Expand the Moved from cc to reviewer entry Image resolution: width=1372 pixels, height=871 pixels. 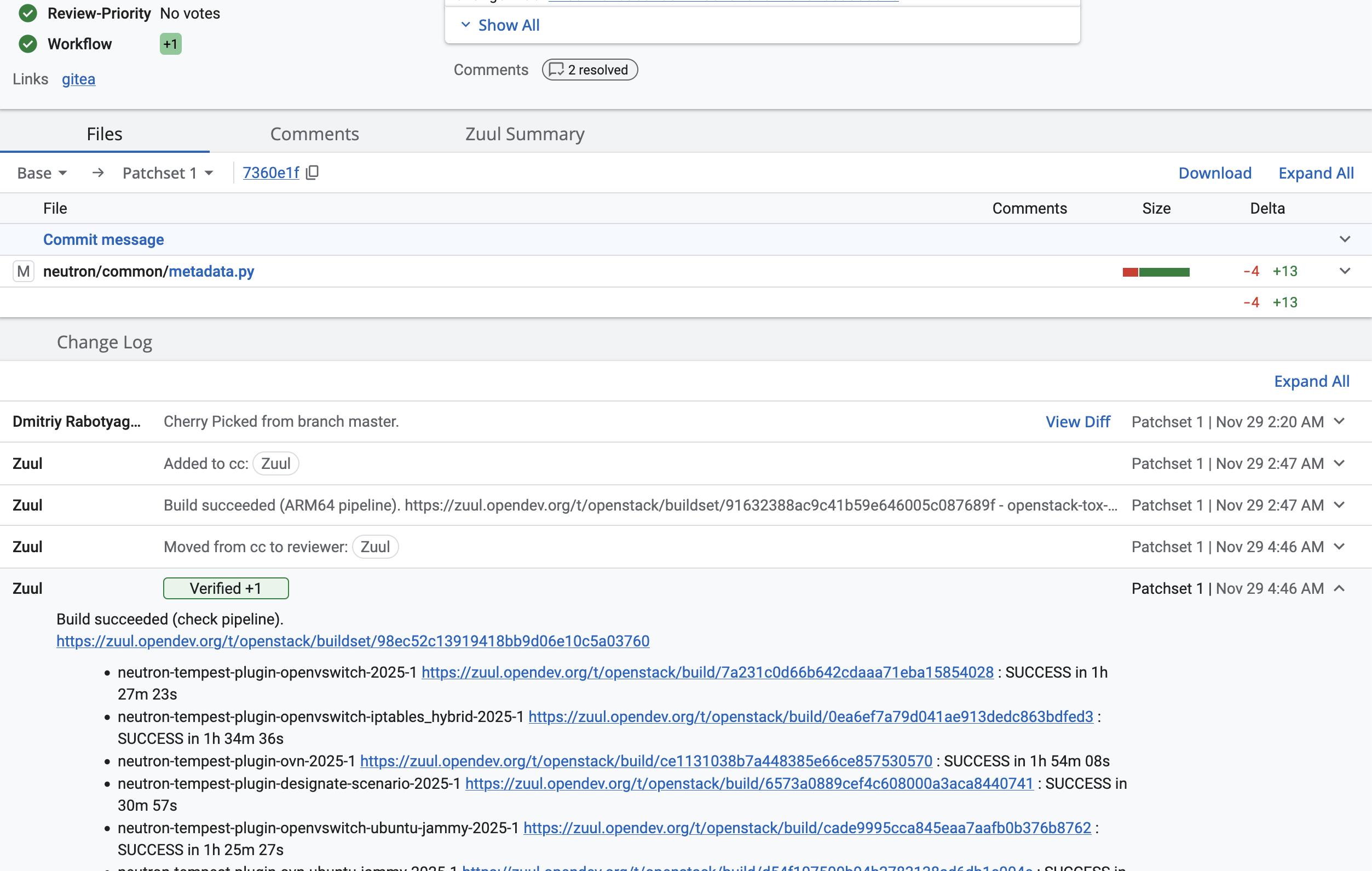(x=1340, y=547)
